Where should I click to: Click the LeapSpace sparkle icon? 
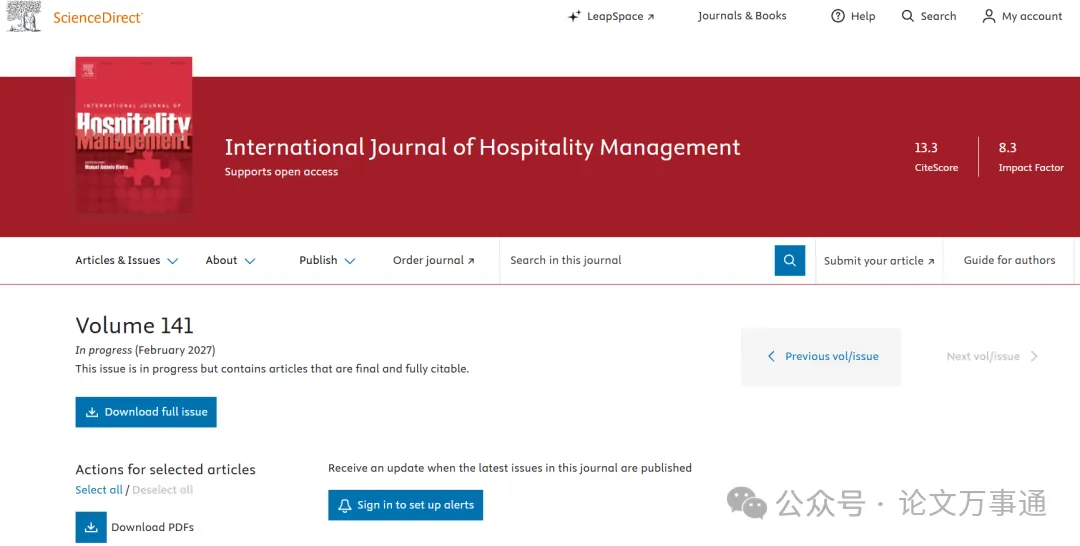click(574, 17)
